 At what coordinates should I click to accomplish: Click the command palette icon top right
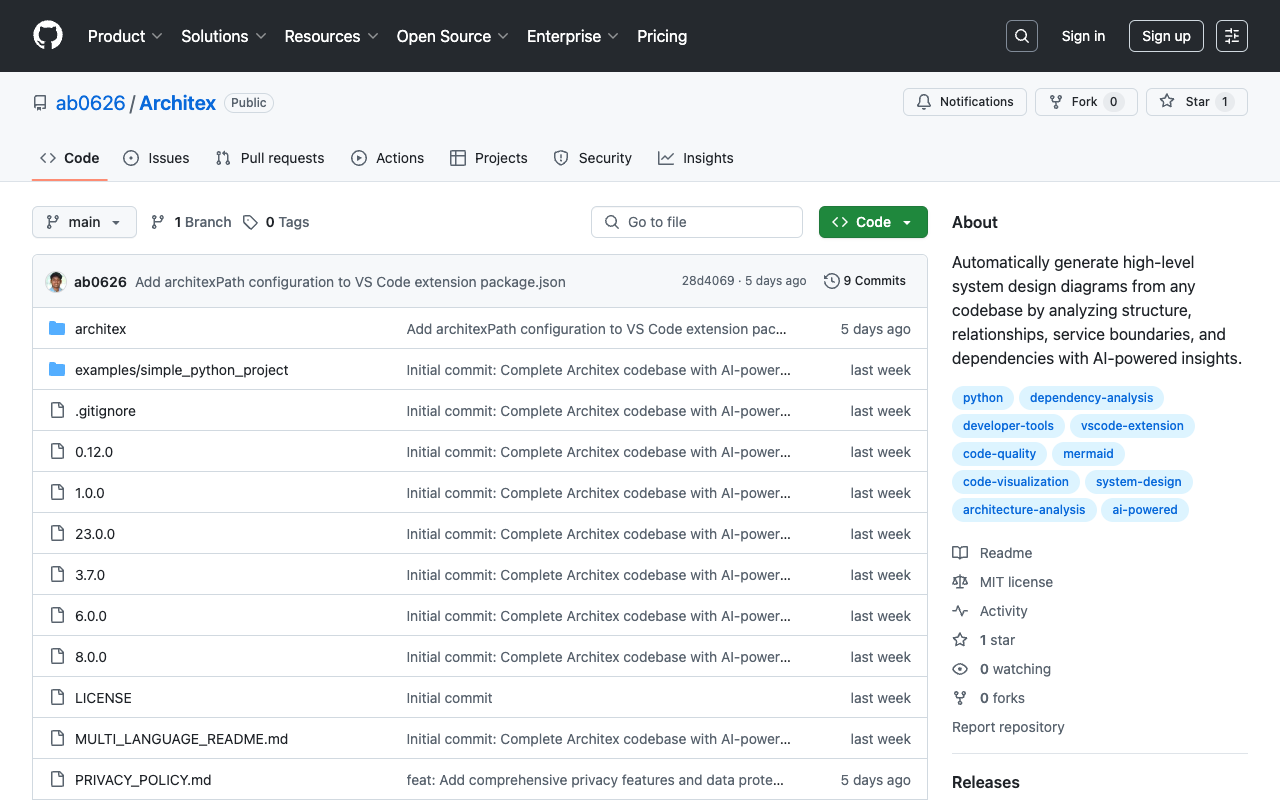[1231, 35]
